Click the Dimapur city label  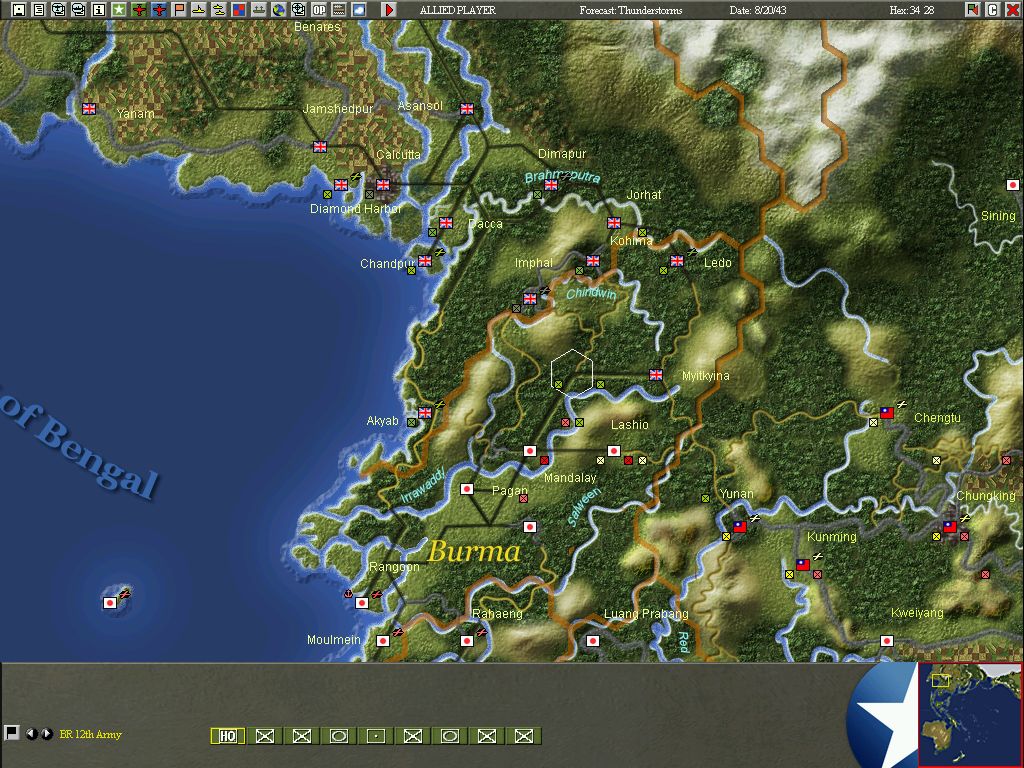(x=562, y=153)
